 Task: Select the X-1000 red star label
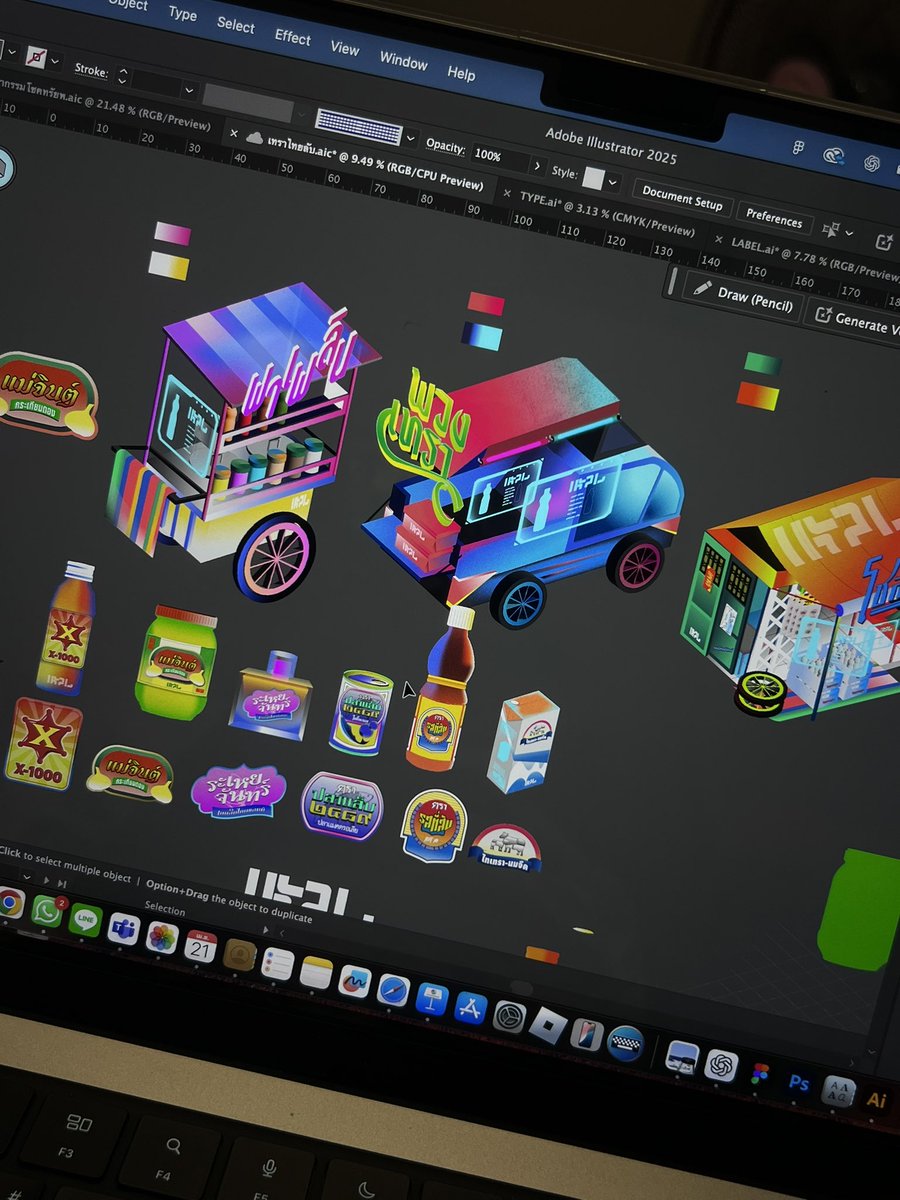point(43,744)
